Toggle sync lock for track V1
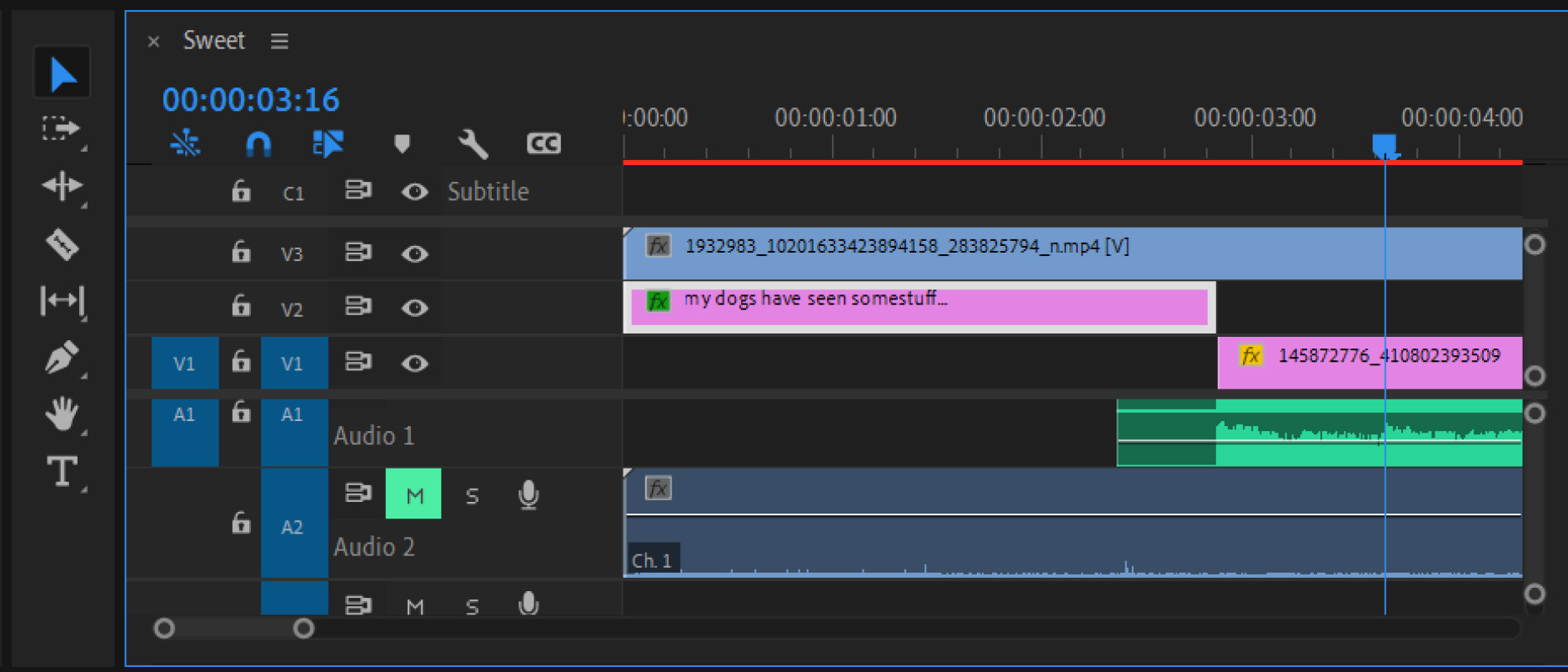 click(358, 362)
